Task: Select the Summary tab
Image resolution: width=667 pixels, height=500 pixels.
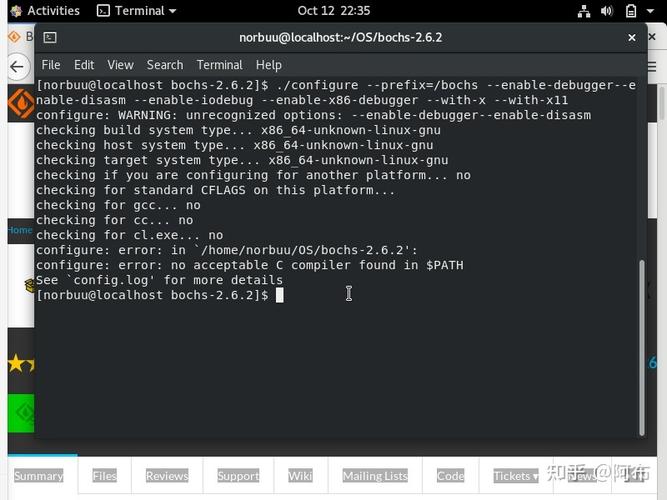Action: pos(39,475)
